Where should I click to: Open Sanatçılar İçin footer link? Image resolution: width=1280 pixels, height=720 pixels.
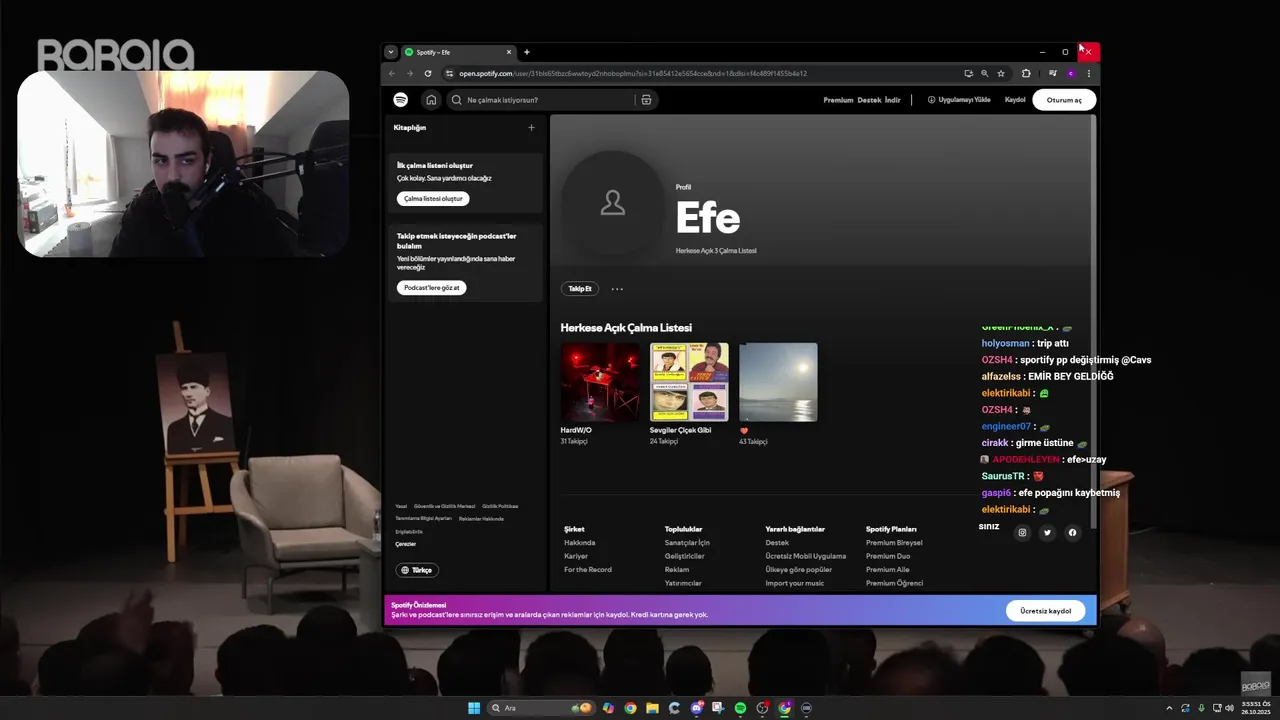click(687, 543)
